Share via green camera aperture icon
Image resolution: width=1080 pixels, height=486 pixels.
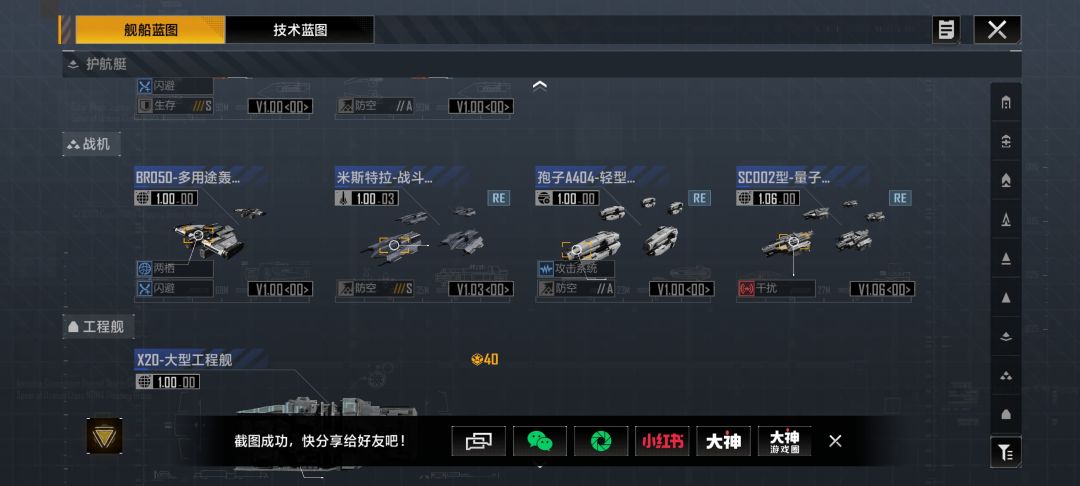tap(601, 441)
